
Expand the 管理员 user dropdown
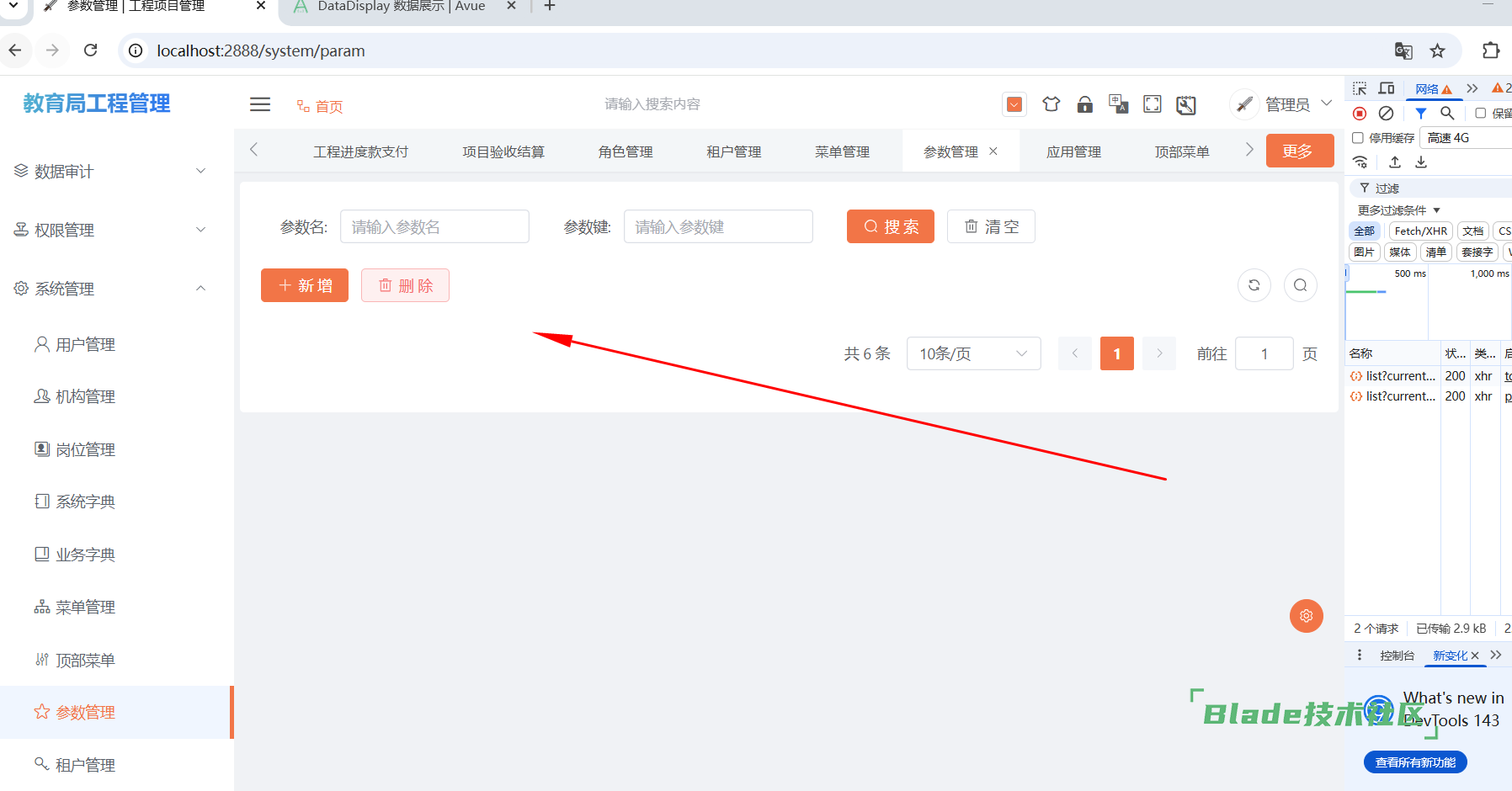tap(1296, 104)
